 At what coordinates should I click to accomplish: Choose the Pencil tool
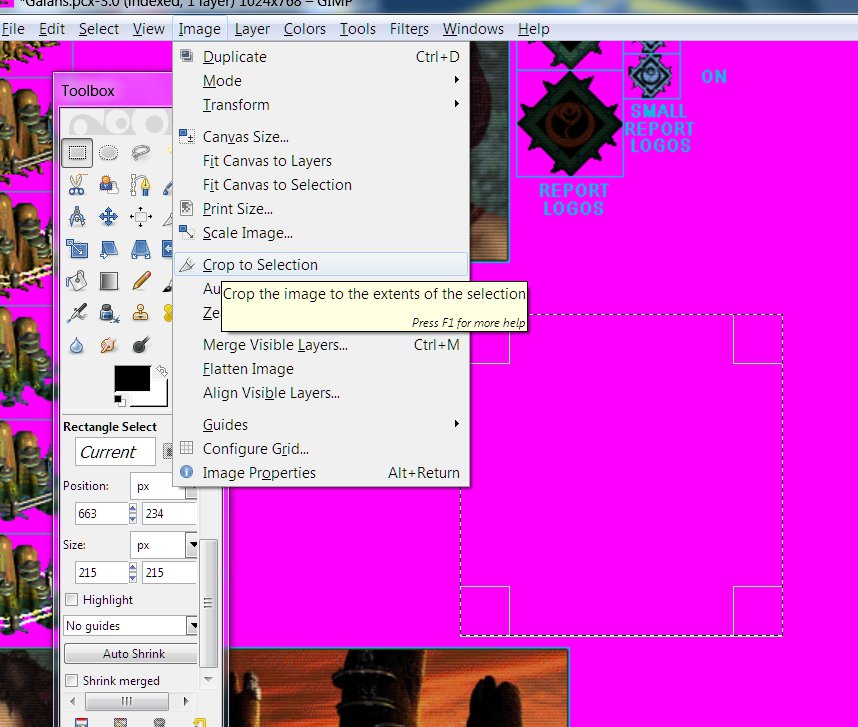141,281
